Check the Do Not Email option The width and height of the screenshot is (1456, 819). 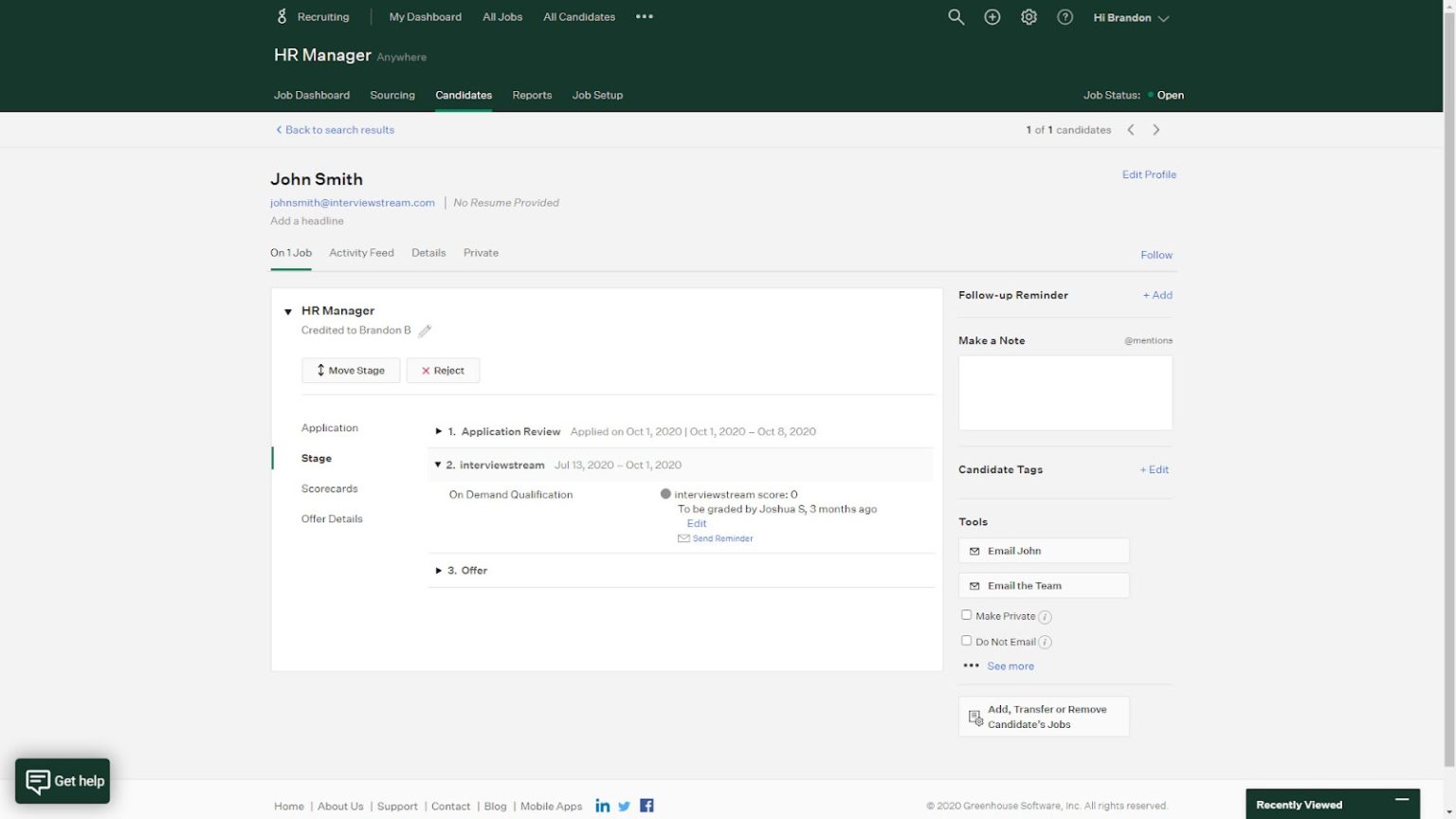(966, 640)
